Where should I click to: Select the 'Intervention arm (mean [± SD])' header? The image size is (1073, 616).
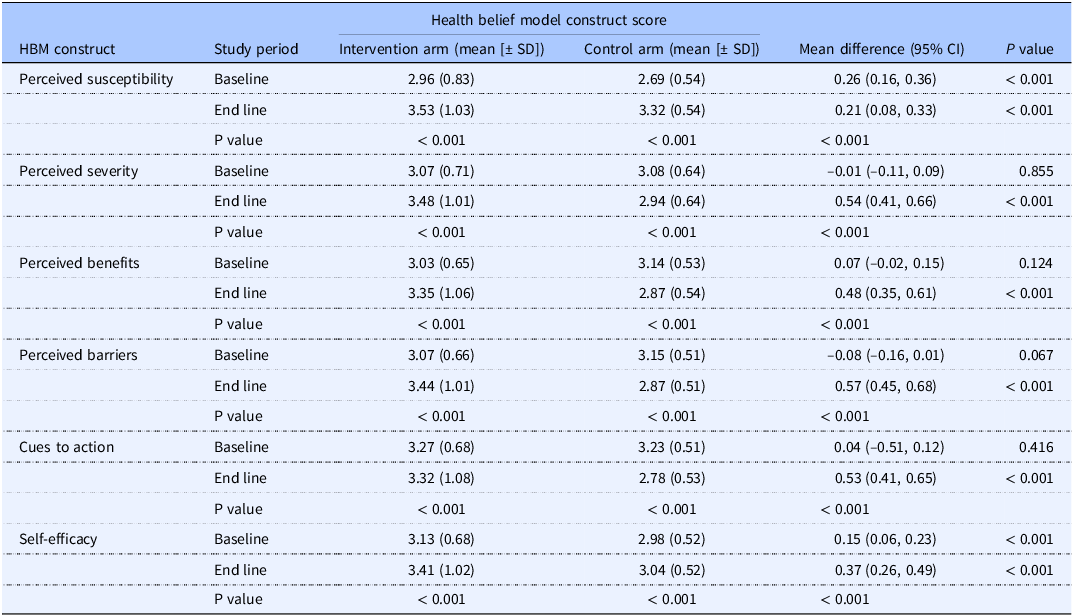[x=441, y=49]
